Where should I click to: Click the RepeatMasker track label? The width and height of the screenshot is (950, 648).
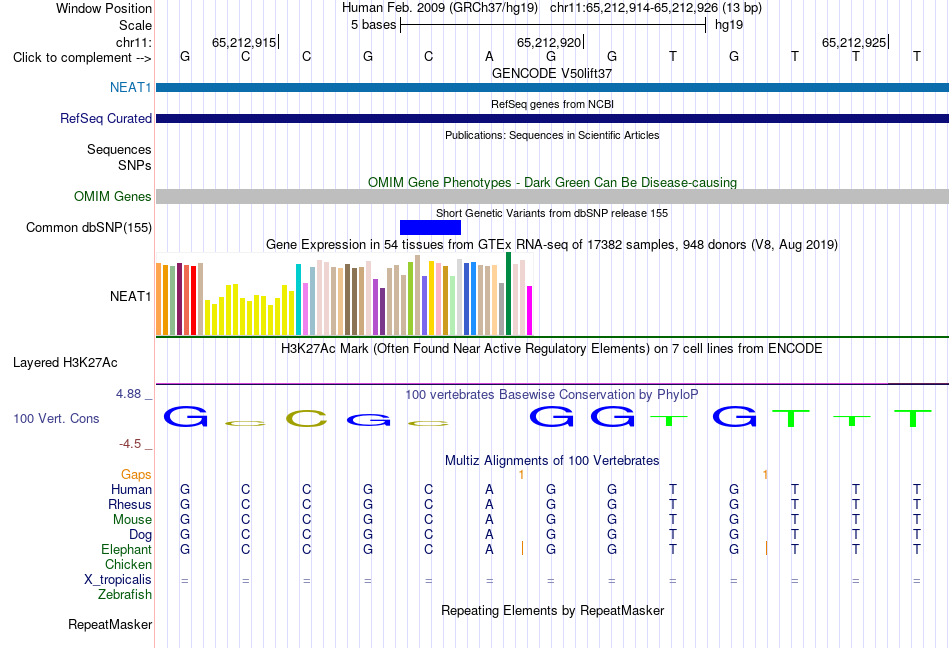[x=110, y=624]
